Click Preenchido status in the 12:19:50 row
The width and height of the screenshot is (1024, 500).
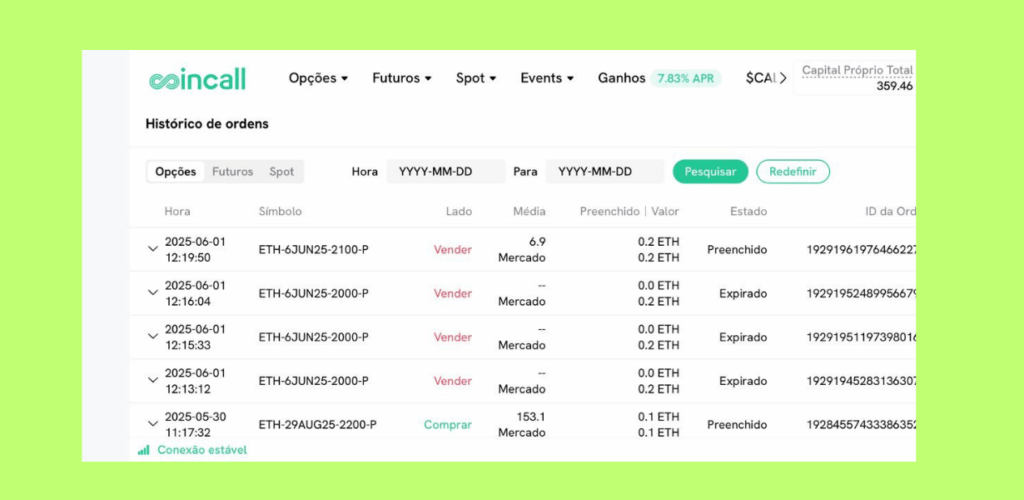click(x=737, y=249)
